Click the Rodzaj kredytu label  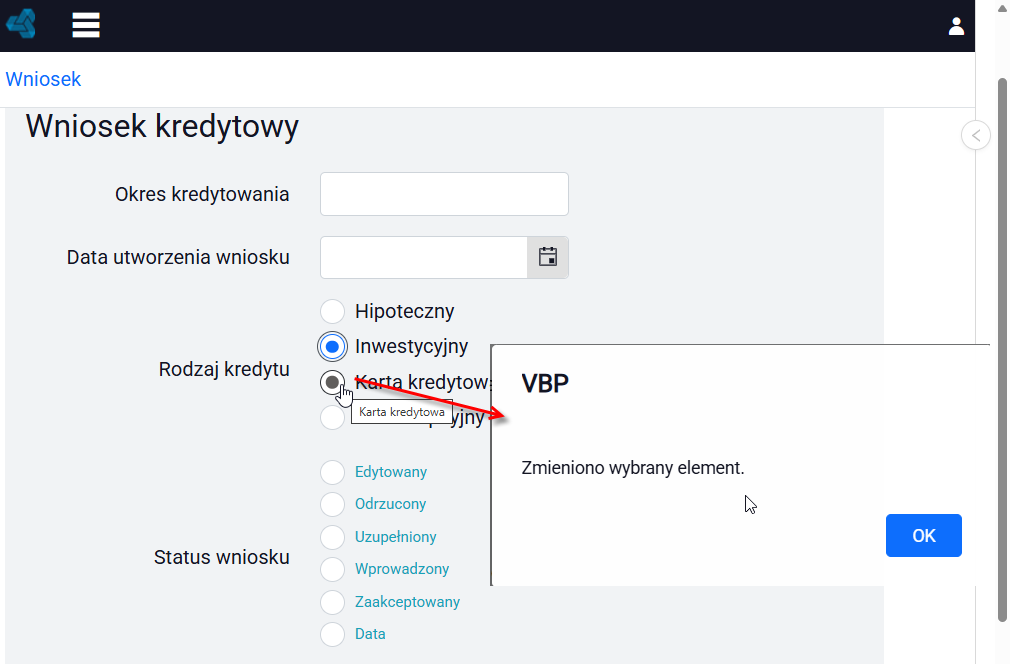(224, 370)
